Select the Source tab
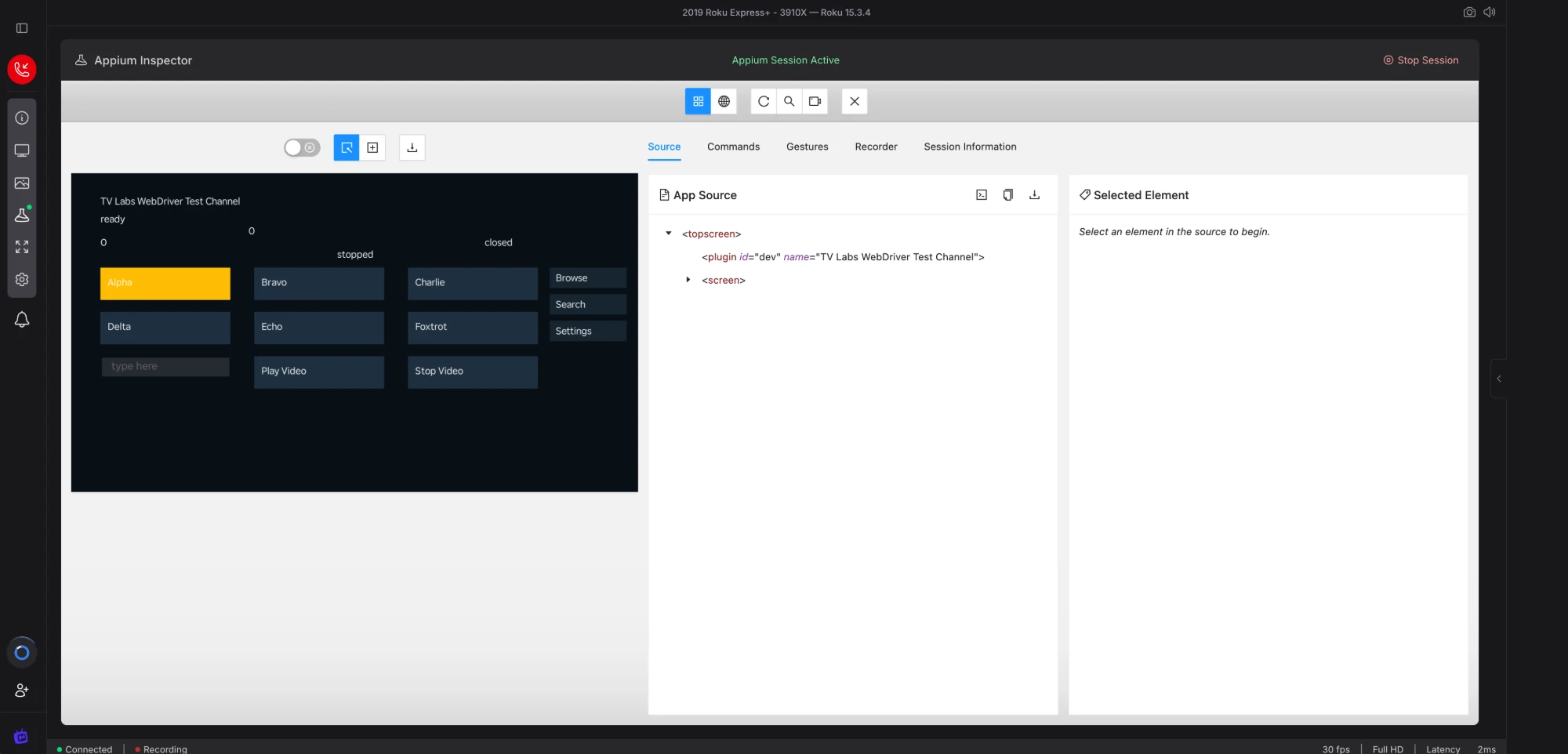The height and width of the screenshot is (754, 1568). point(664,147)
